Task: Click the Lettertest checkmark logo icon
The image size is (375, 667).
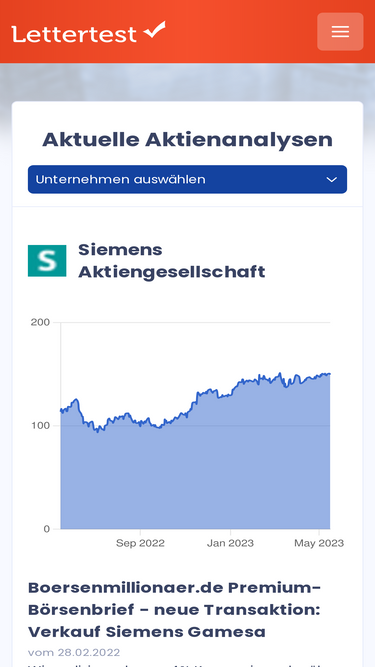Action: (x=154, y=30)
